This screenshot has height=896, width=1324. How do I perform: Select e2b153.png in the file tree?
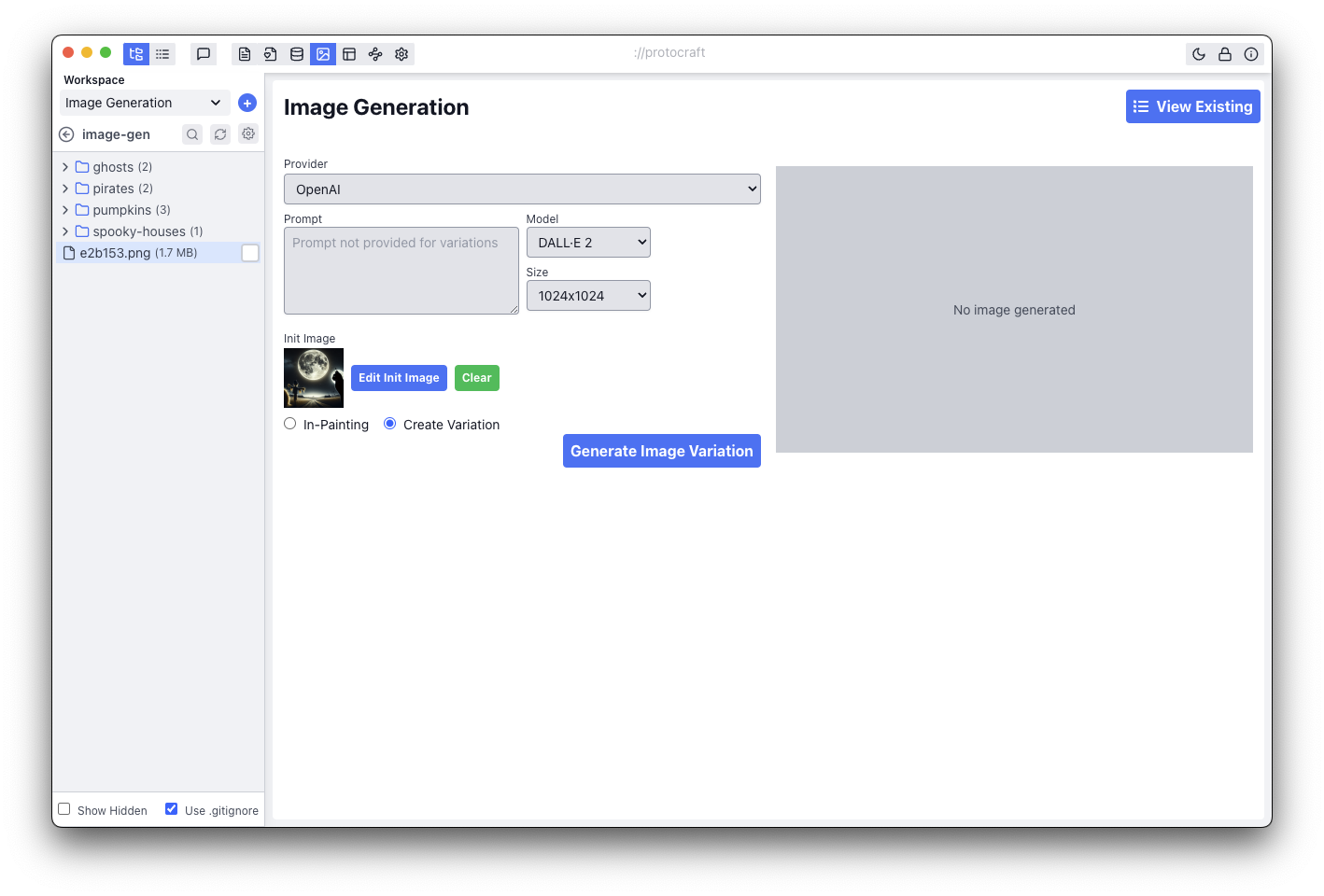pos(115,253)
